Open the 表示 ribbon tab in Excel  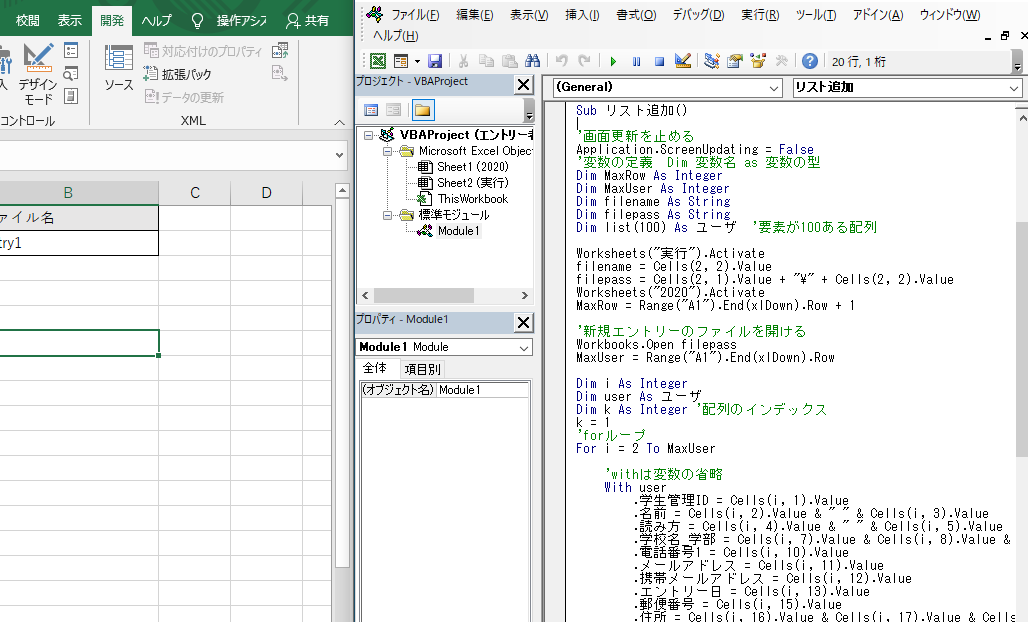(x=69, y=20)
